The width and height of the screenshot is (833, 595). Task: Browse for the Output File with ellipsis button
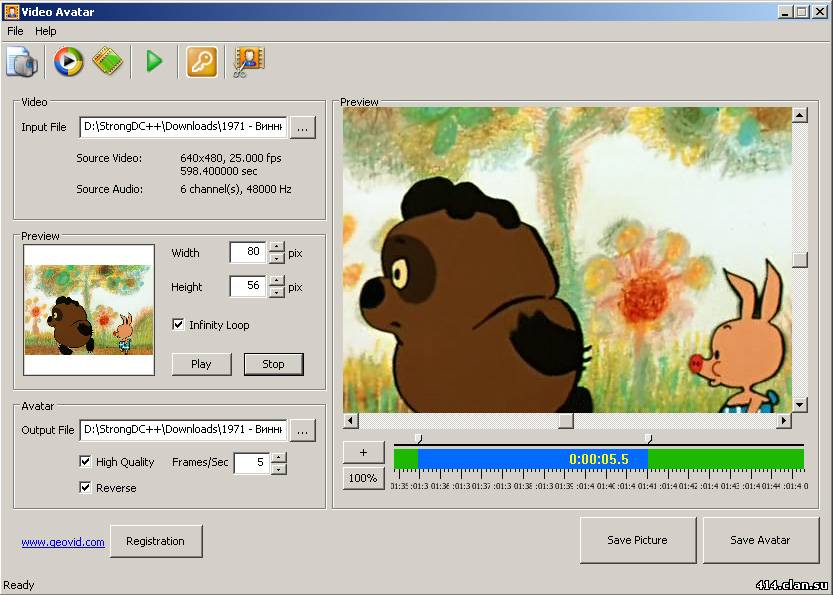[x=302, y=430]
